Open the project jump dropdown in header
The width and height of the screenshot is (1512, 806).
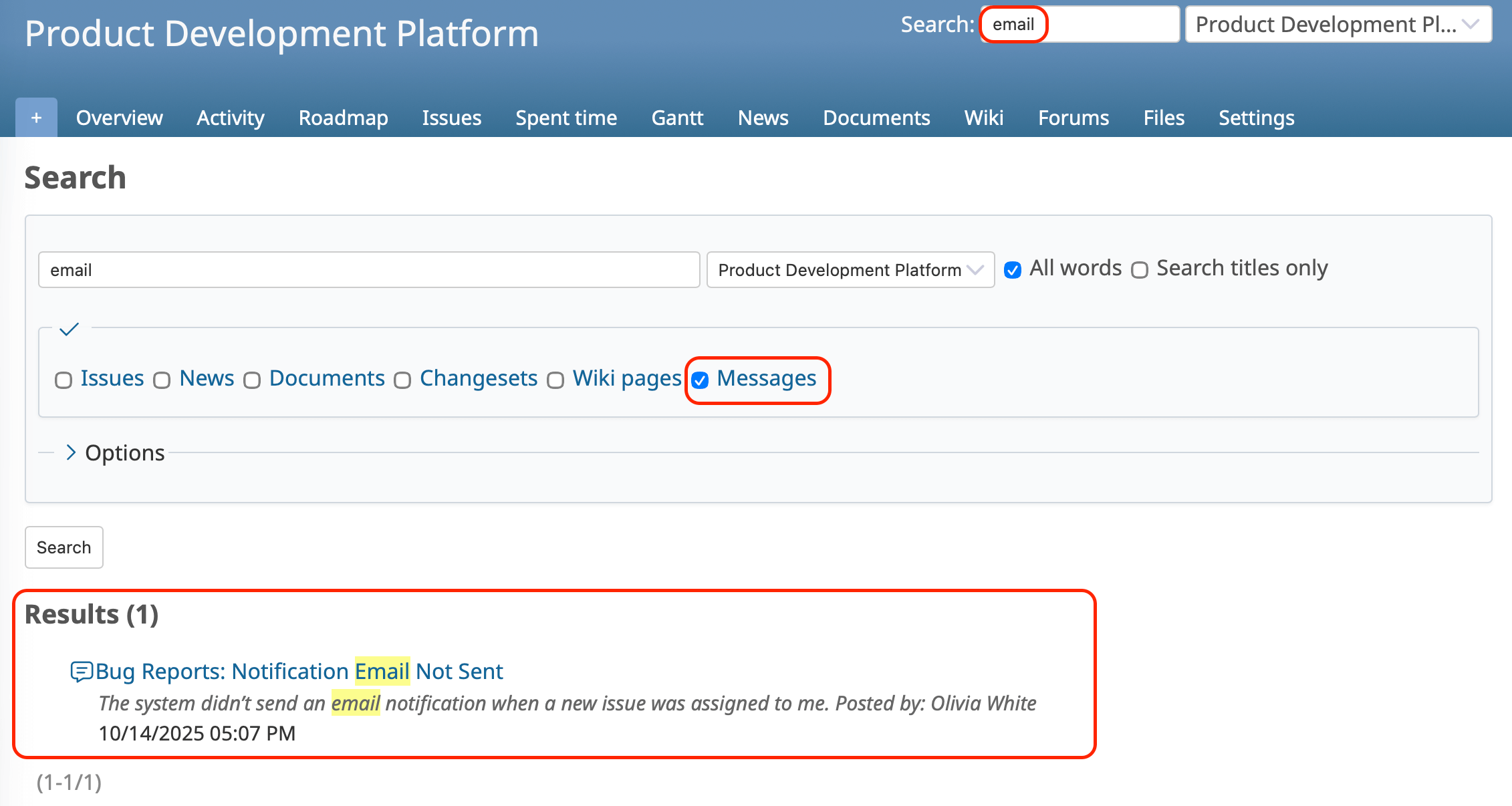click(x=1338, y=25)
